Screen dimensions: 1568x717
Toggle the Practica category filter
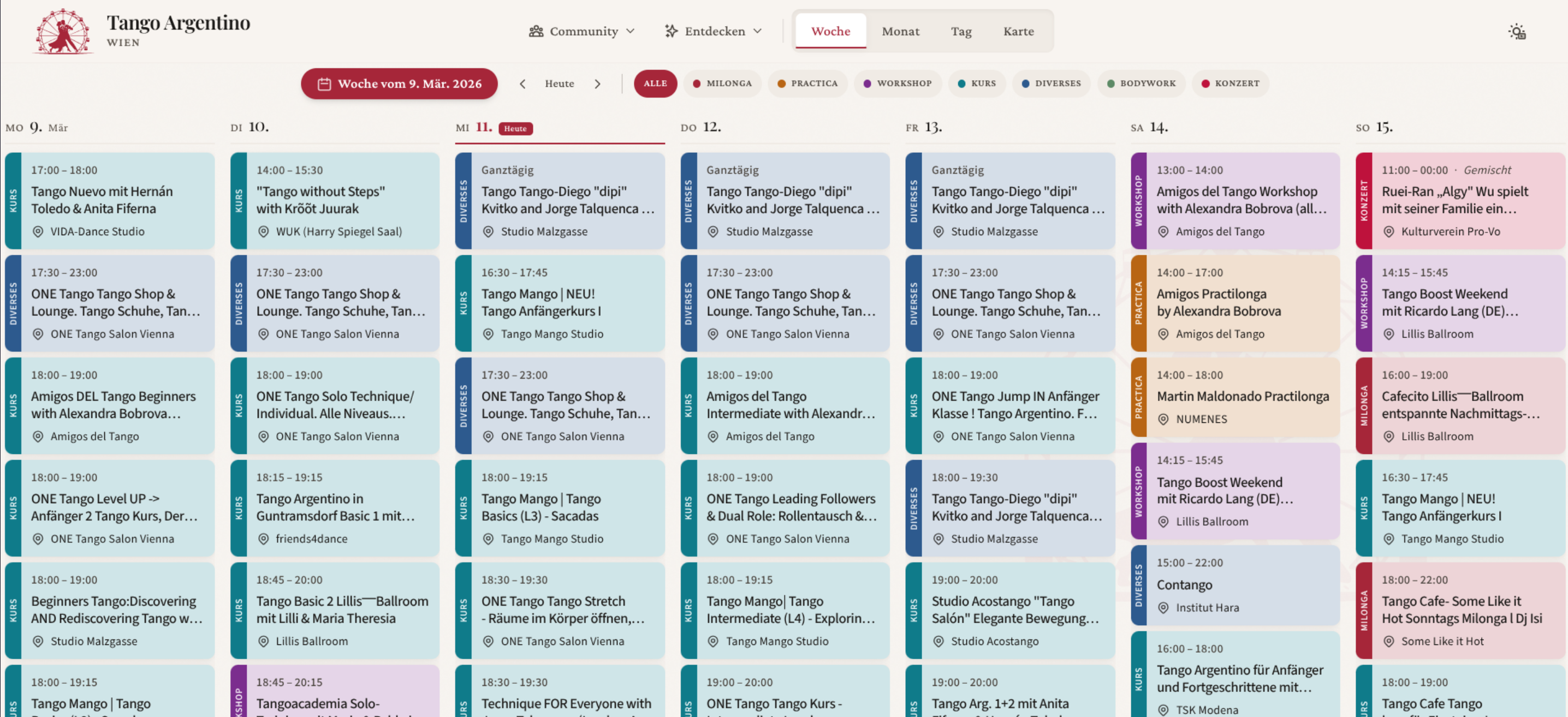[x=807, y=83]
